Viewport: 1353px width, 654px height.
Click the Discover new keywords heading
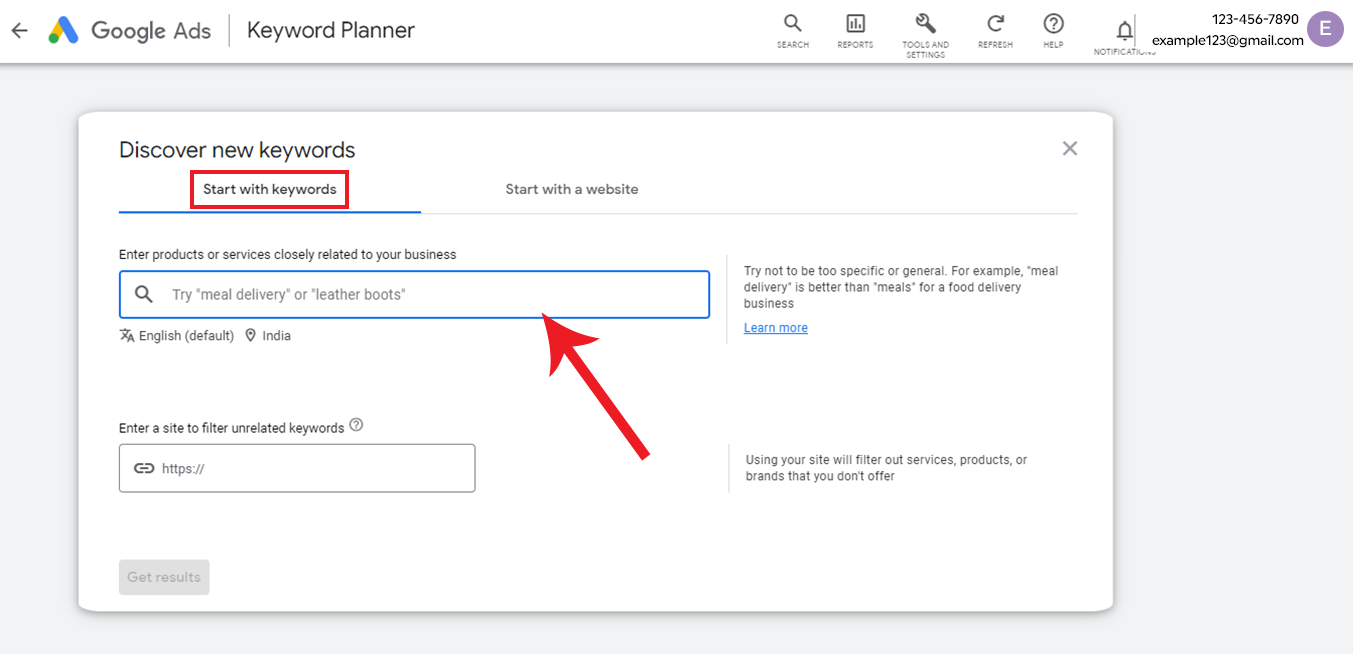237,150
